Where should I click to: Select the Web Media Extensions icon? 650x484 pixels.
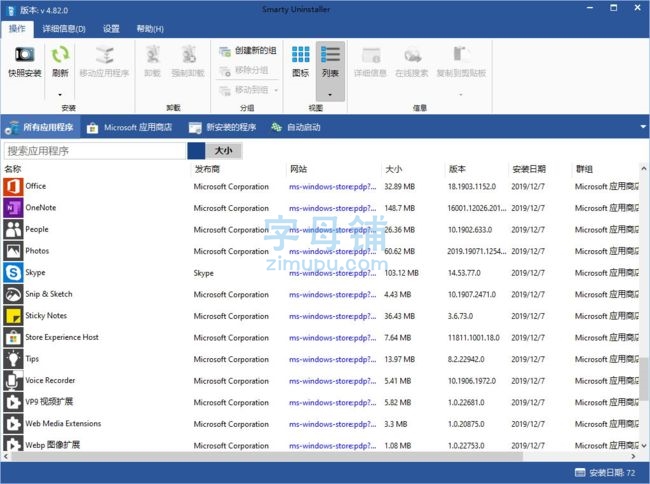tap(13, 424)
